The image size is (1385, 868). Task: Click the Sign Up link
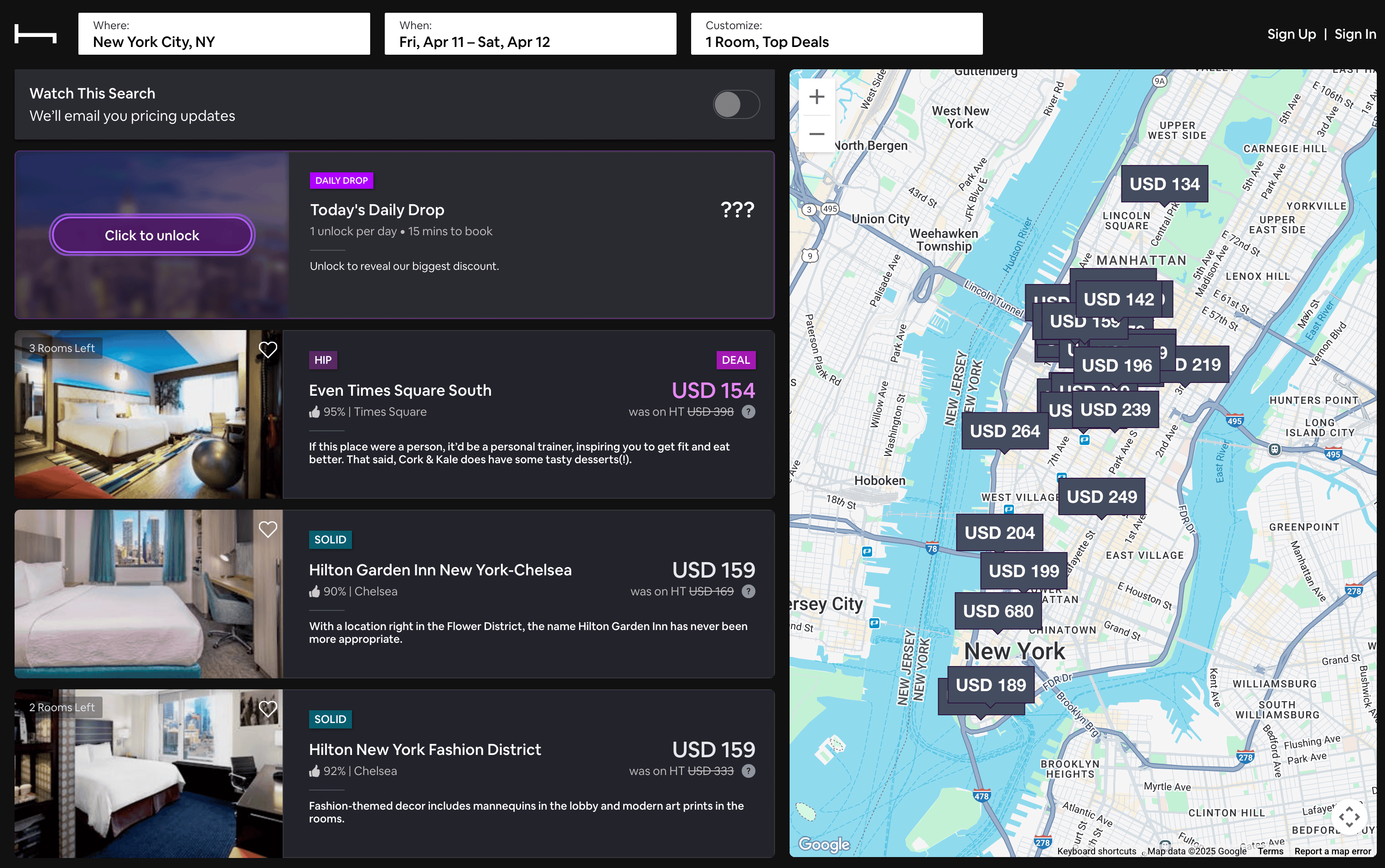pos(1291,35)
